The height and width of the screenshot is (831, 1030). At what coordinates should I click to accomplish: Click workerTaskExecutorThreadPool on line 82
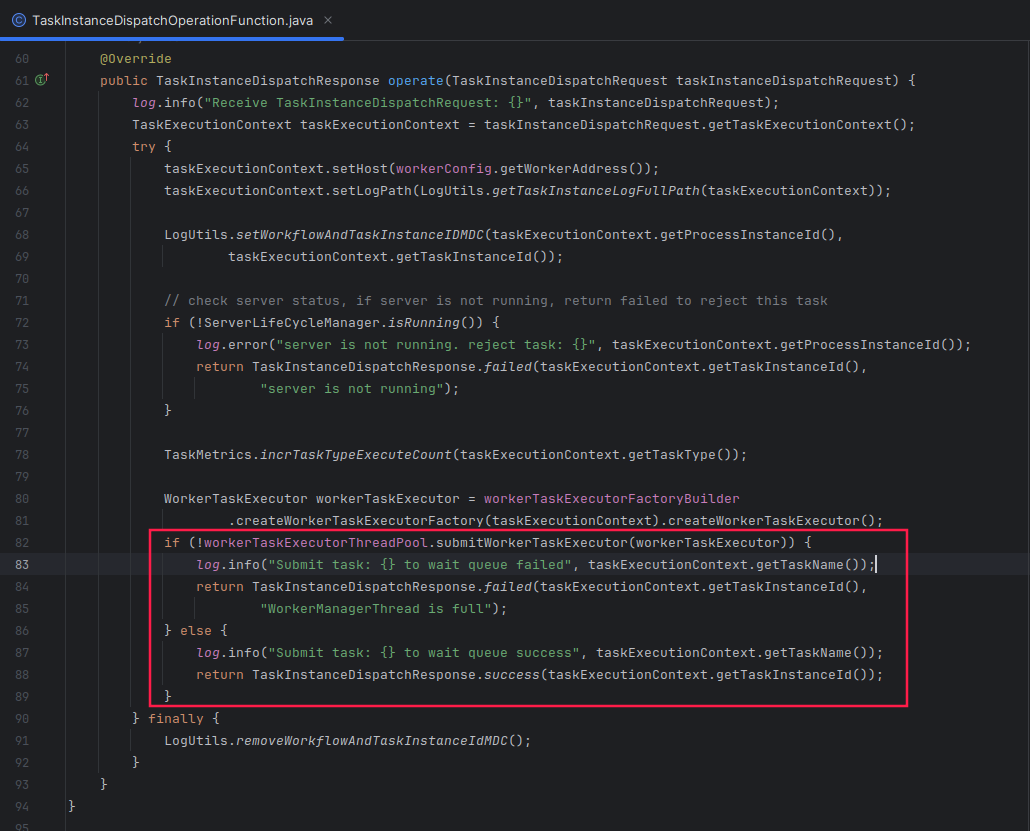(x=316, y=543)
